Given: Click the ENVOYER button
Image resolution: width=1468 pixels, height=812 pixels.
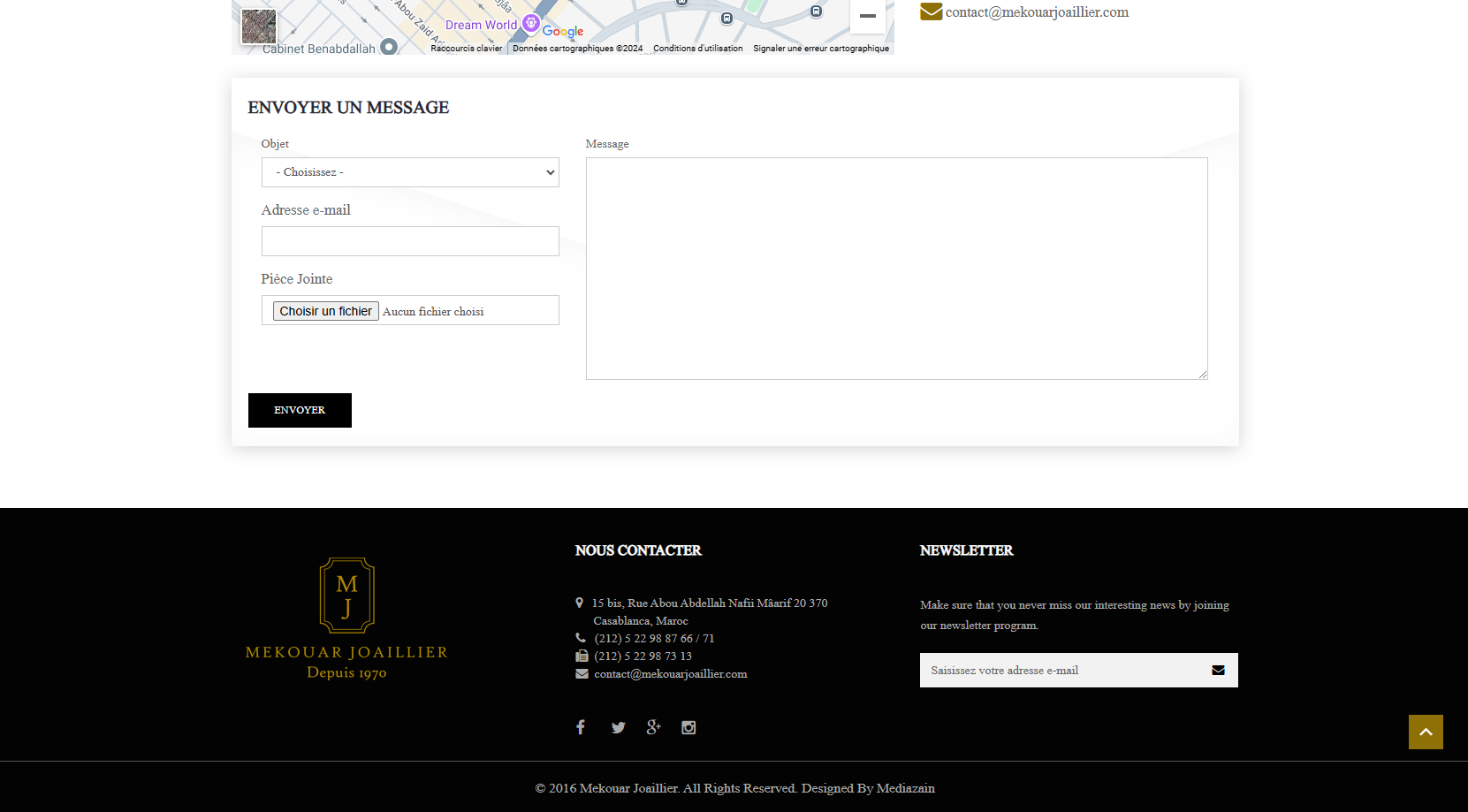Looking at the screenshot, I should coord(300,410).
